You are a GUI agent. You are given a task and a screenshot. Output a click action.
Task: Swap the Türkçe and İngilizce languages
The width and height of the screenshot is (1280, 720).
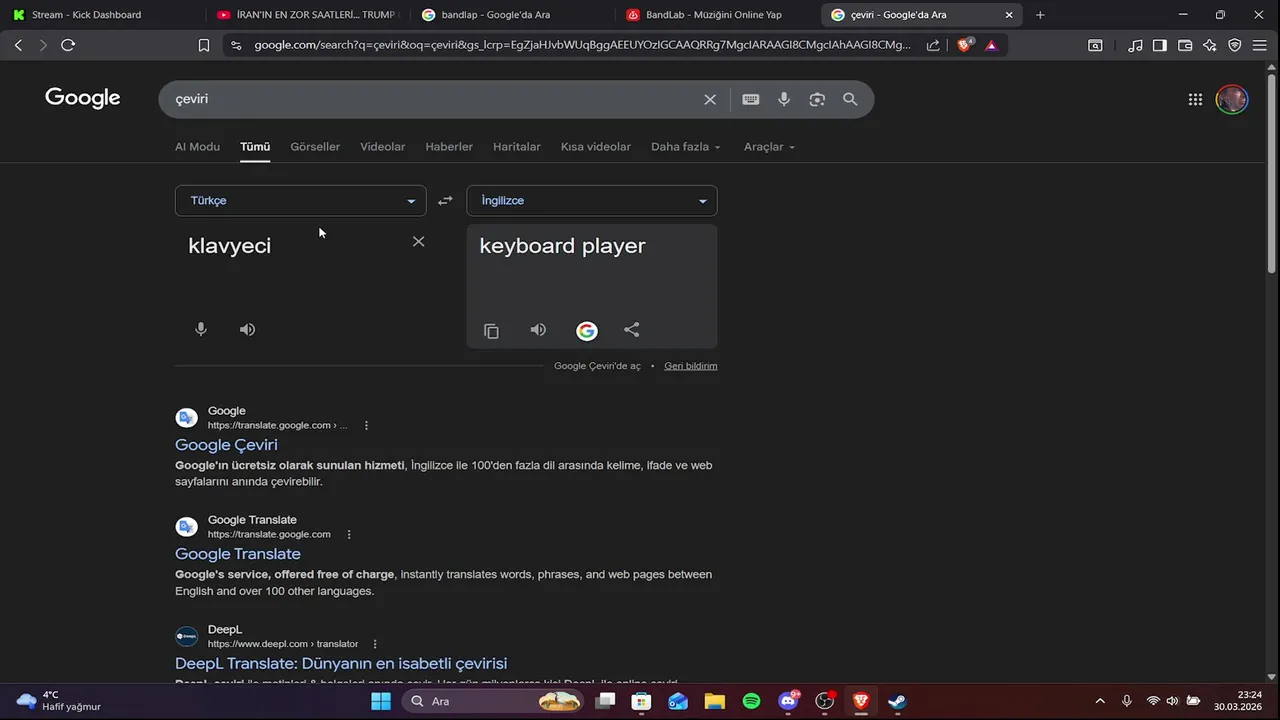coord(445,201)
